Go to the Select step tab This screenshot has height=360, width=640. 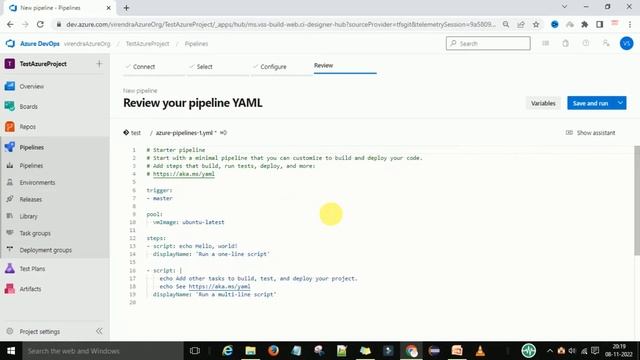pos(204,67)
